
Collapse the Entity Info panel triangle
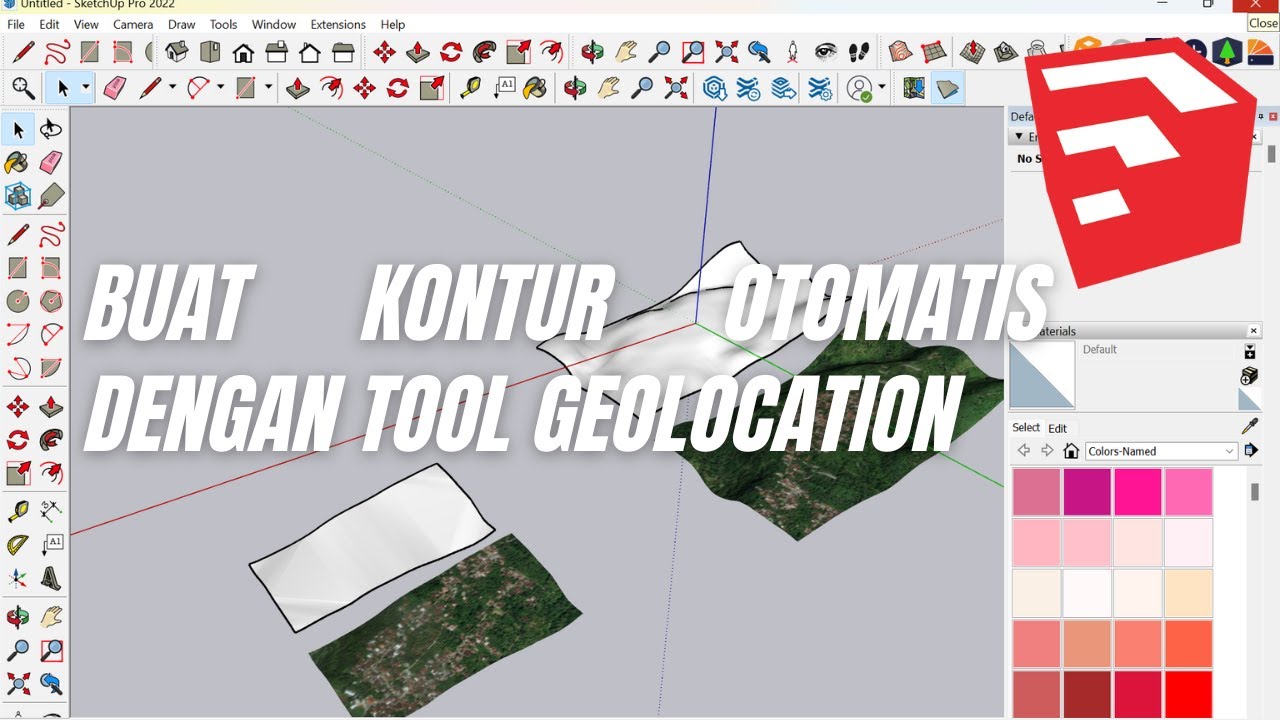(1019, 137)
